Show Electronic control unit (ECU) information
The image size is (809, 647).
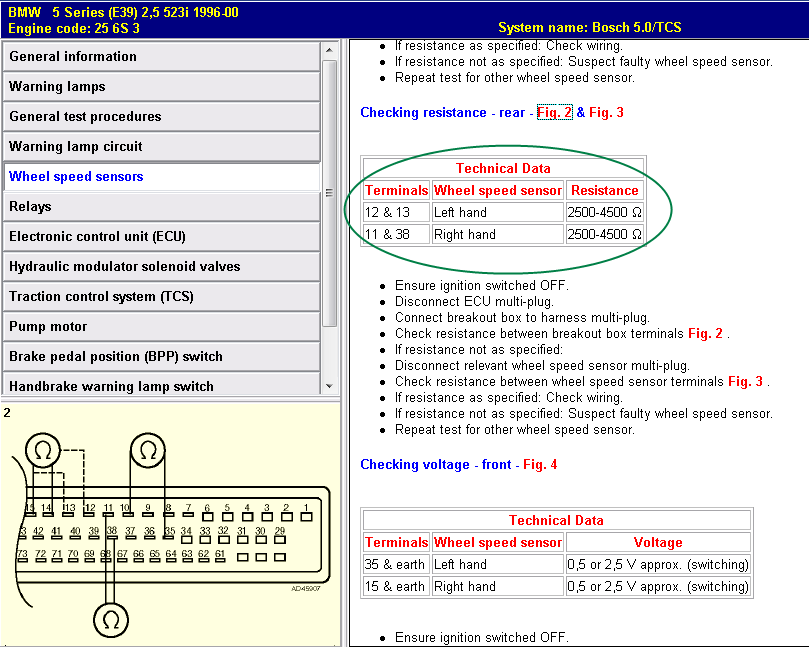point(161,236)
